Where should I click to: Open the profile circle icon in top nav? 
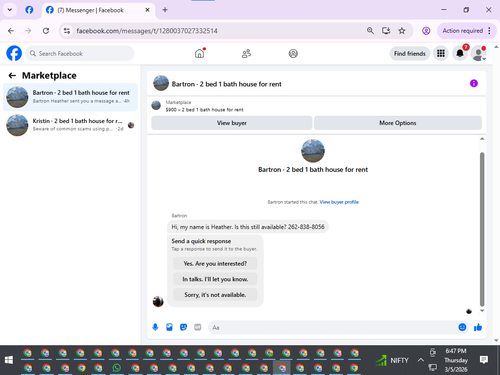[x=293, y=53]
